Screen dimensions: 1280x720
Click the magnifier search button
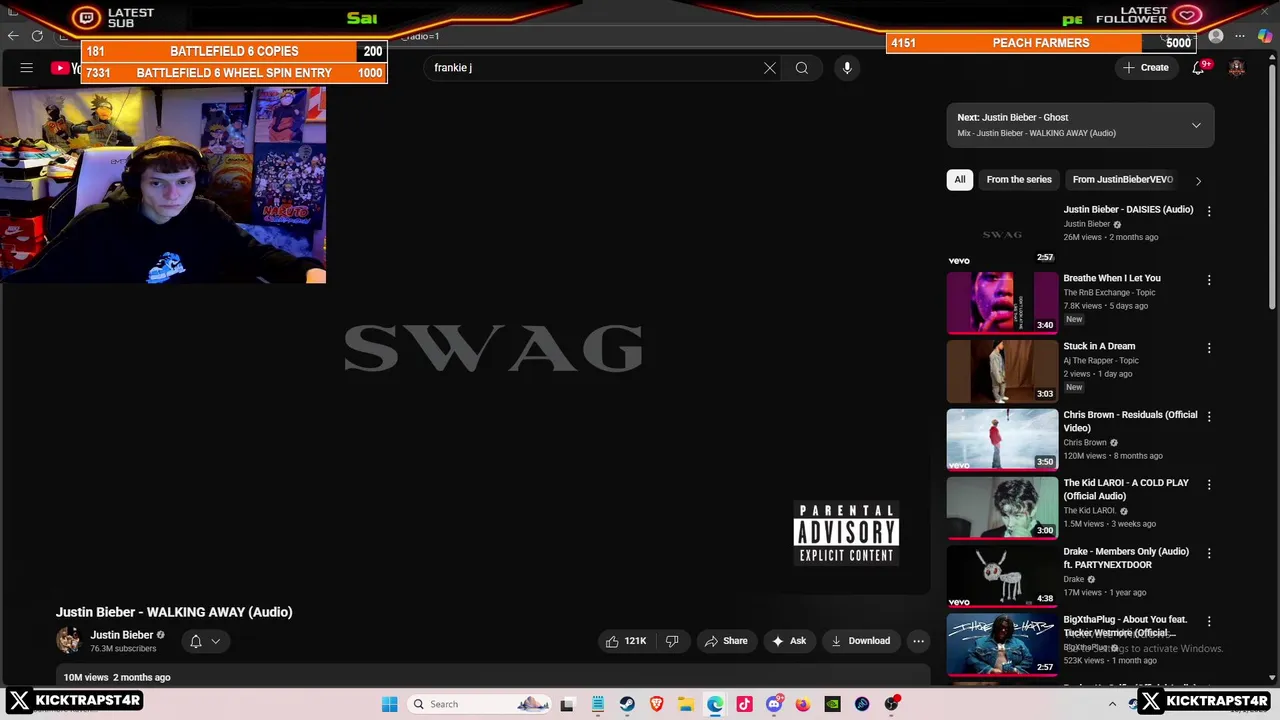pyautogui.click(x=802, y=68)
